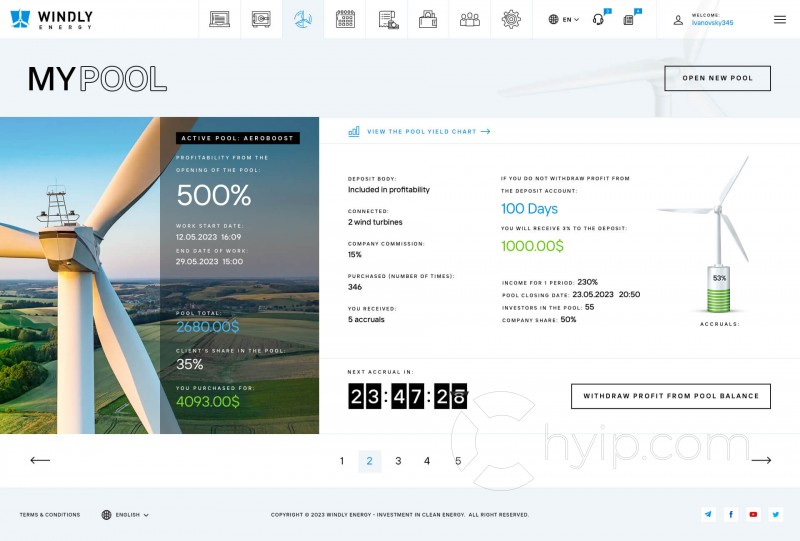Go to next page with right arrow
Image resolution: width=800 pixels, height=541 pixels.
tap(761, 460)
